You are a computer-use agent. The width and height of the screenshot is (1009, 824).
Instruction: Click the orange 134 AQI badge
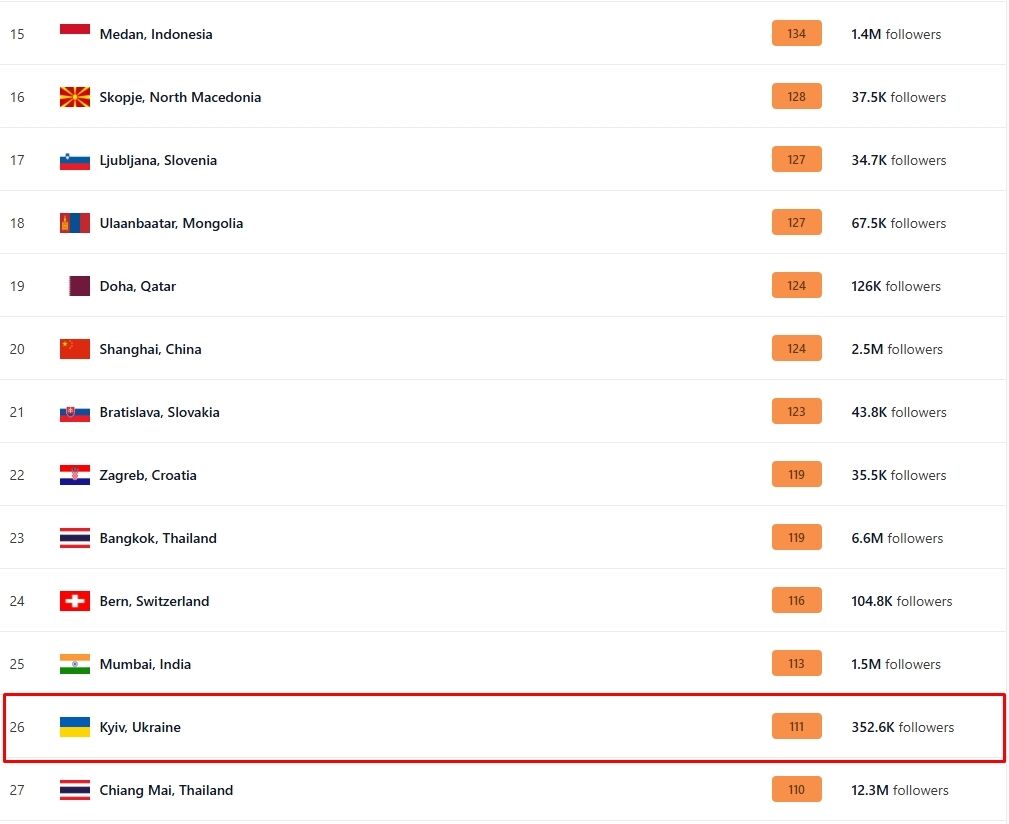point(796,34)
